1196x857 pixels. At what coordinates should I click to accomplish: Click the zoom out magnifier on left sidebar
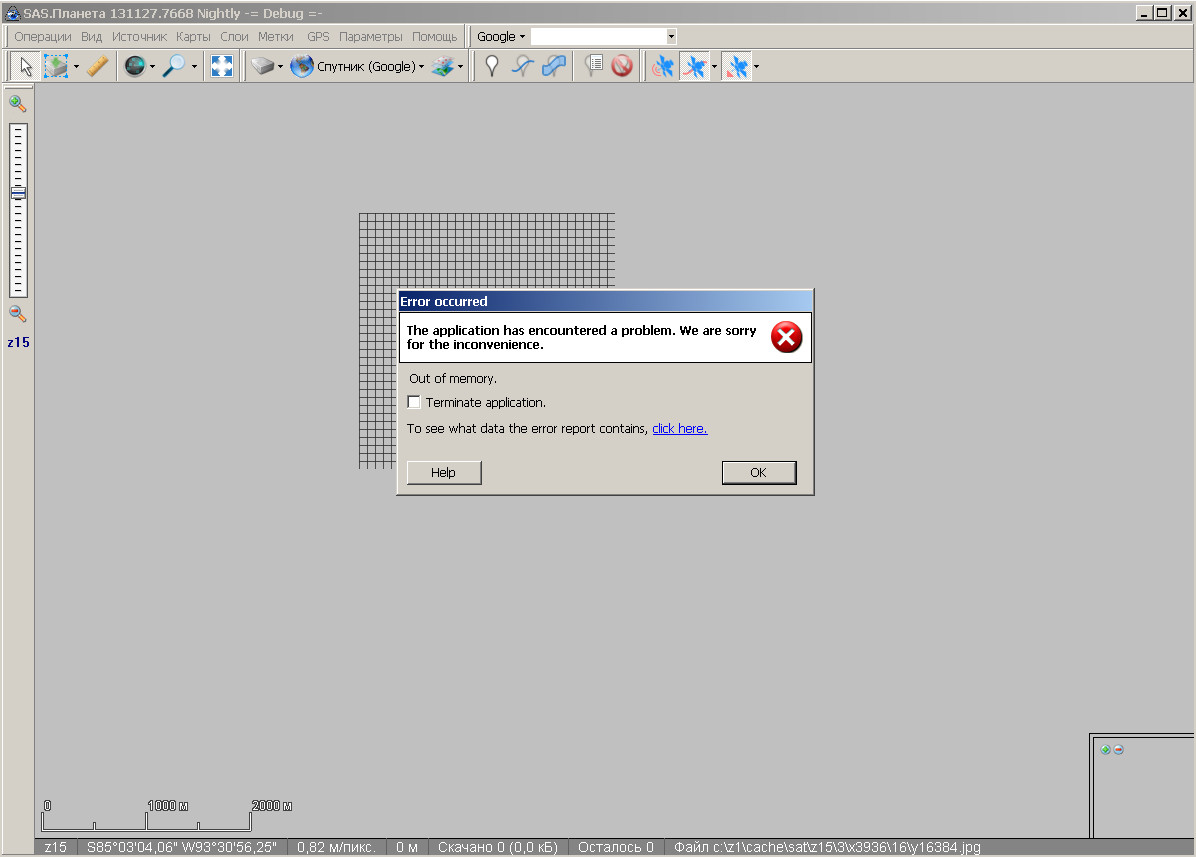(17, 313)
